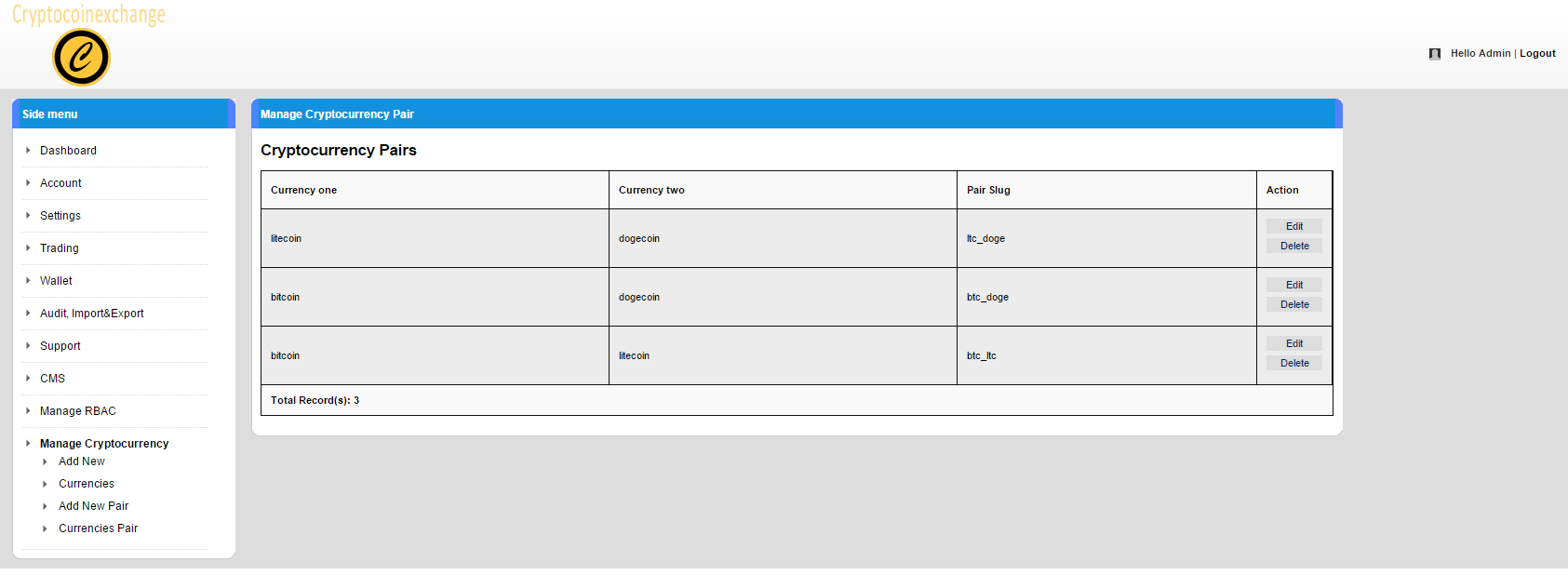The width and height of the screenshot is (1568, 575).
Task: Open the Support menu item
Action: coord(60,346)
